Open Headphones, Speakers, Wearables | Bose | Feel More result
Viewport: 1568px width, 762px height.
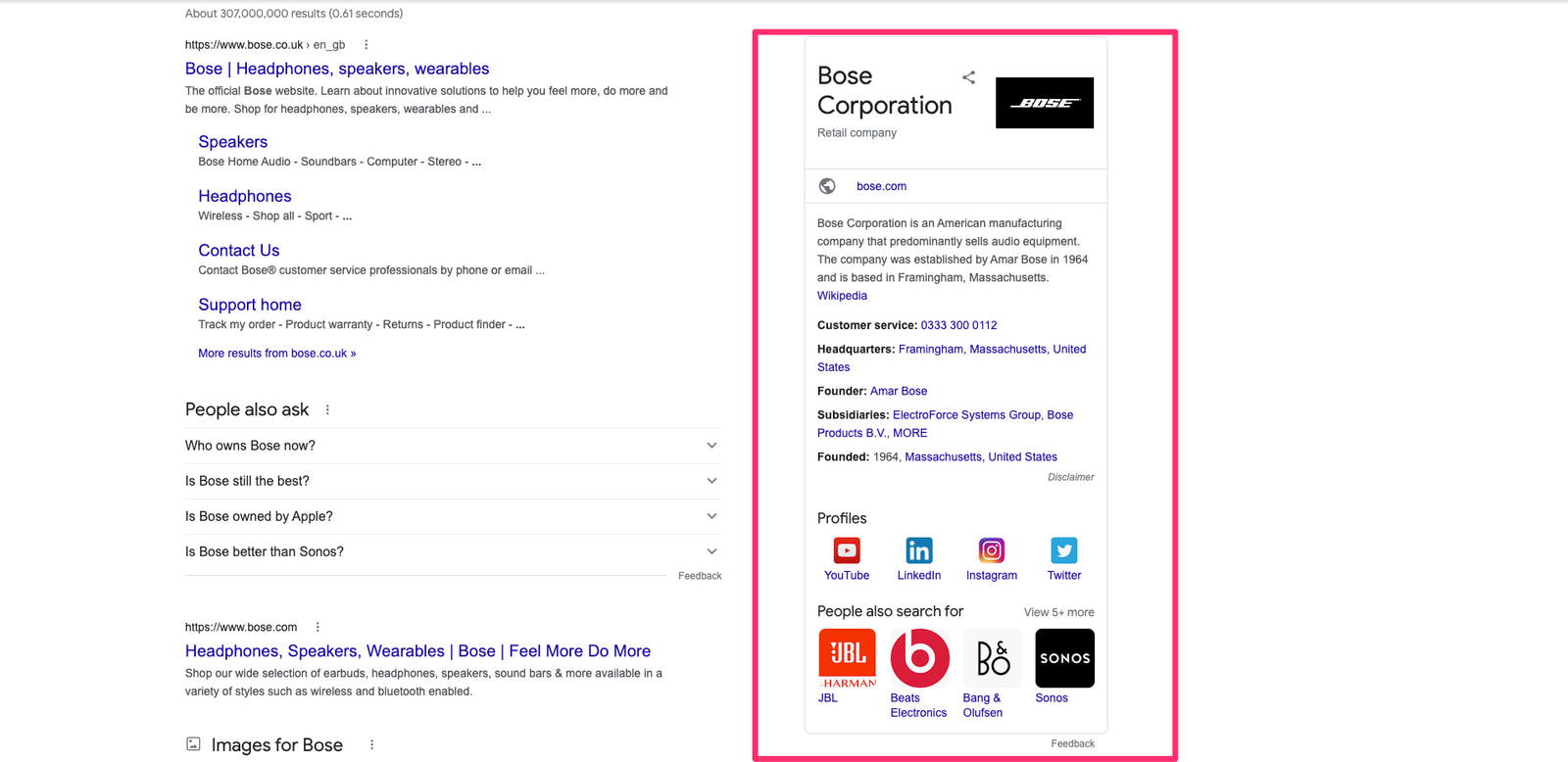pos(417,651)
